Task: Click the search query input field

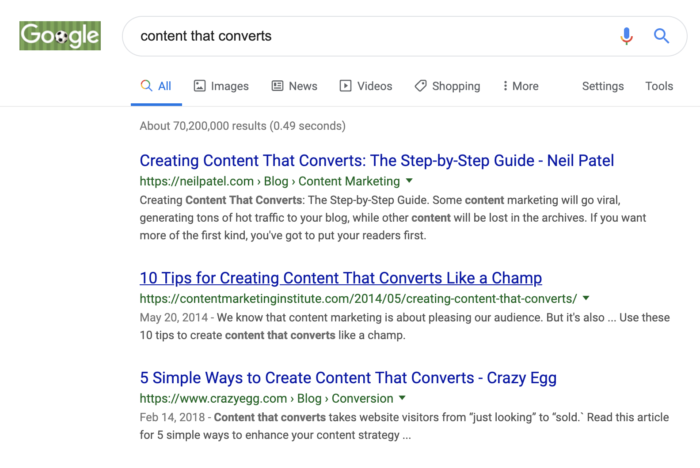Action: click(x=375, y=36)
